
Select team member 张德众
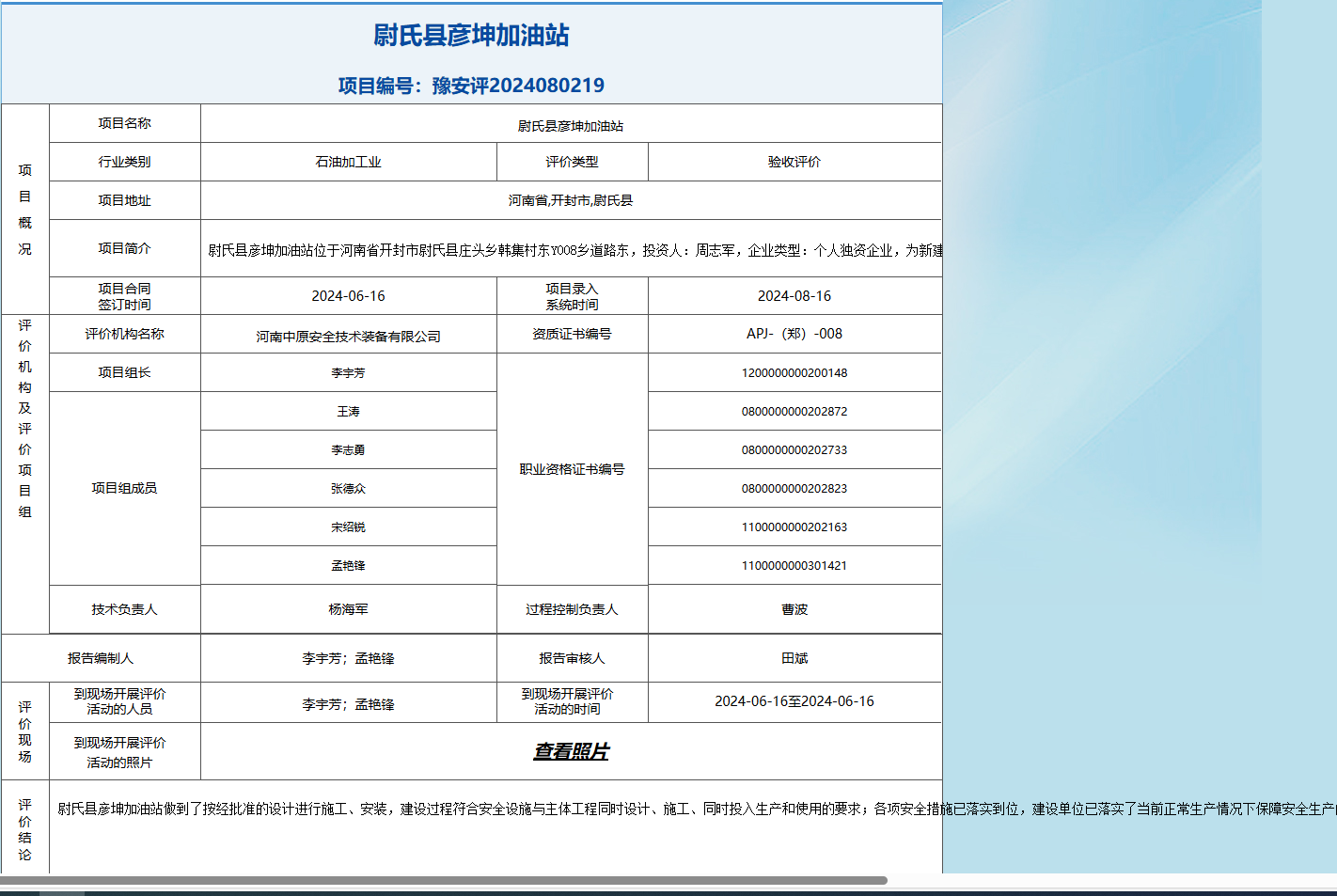pos(349,489)
